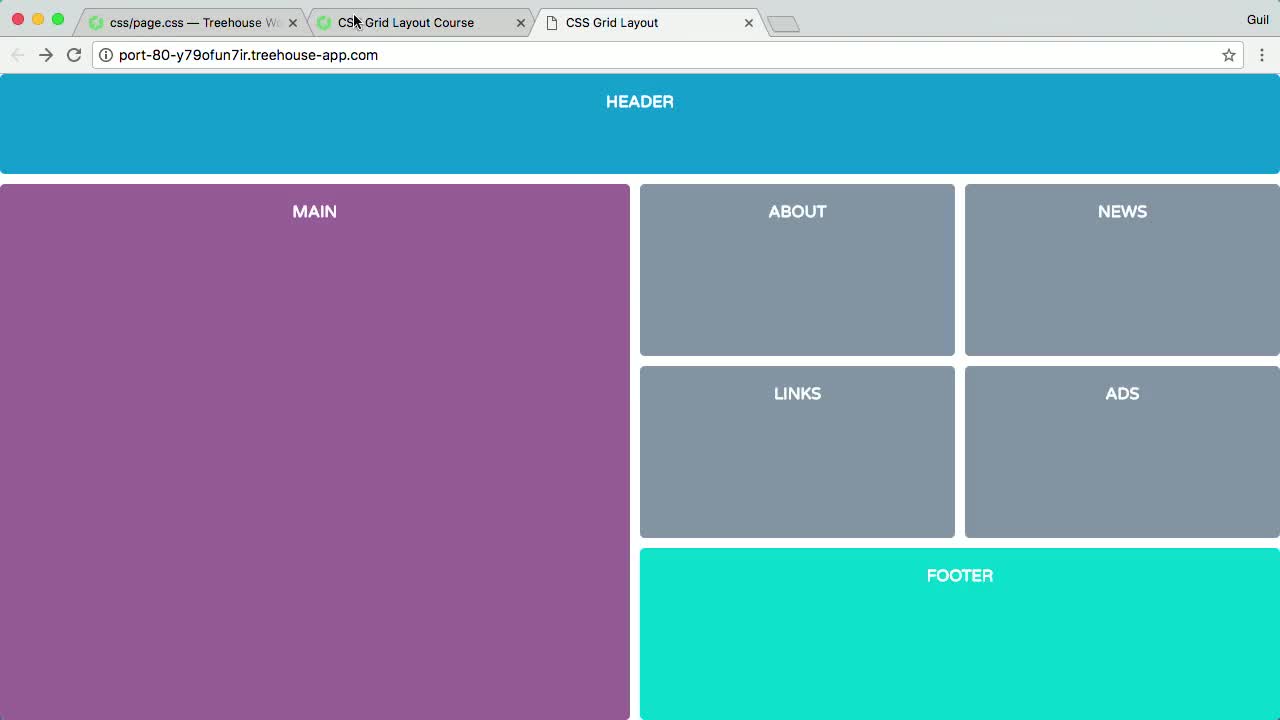Click the page document icon on CSS Grid Layout tab

(x=553, y=22)
